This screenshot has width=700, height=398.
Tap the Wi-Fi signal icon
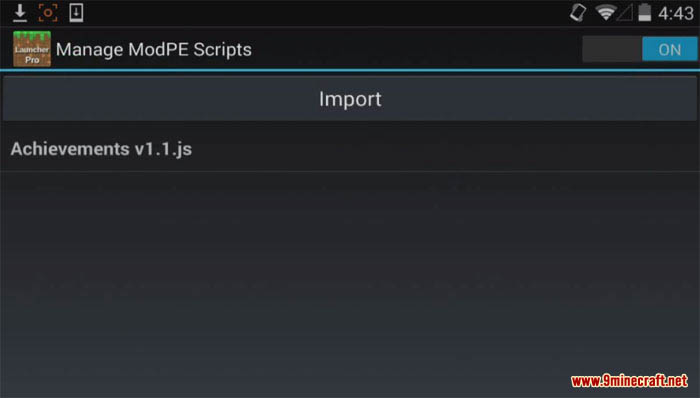point(605,12)
